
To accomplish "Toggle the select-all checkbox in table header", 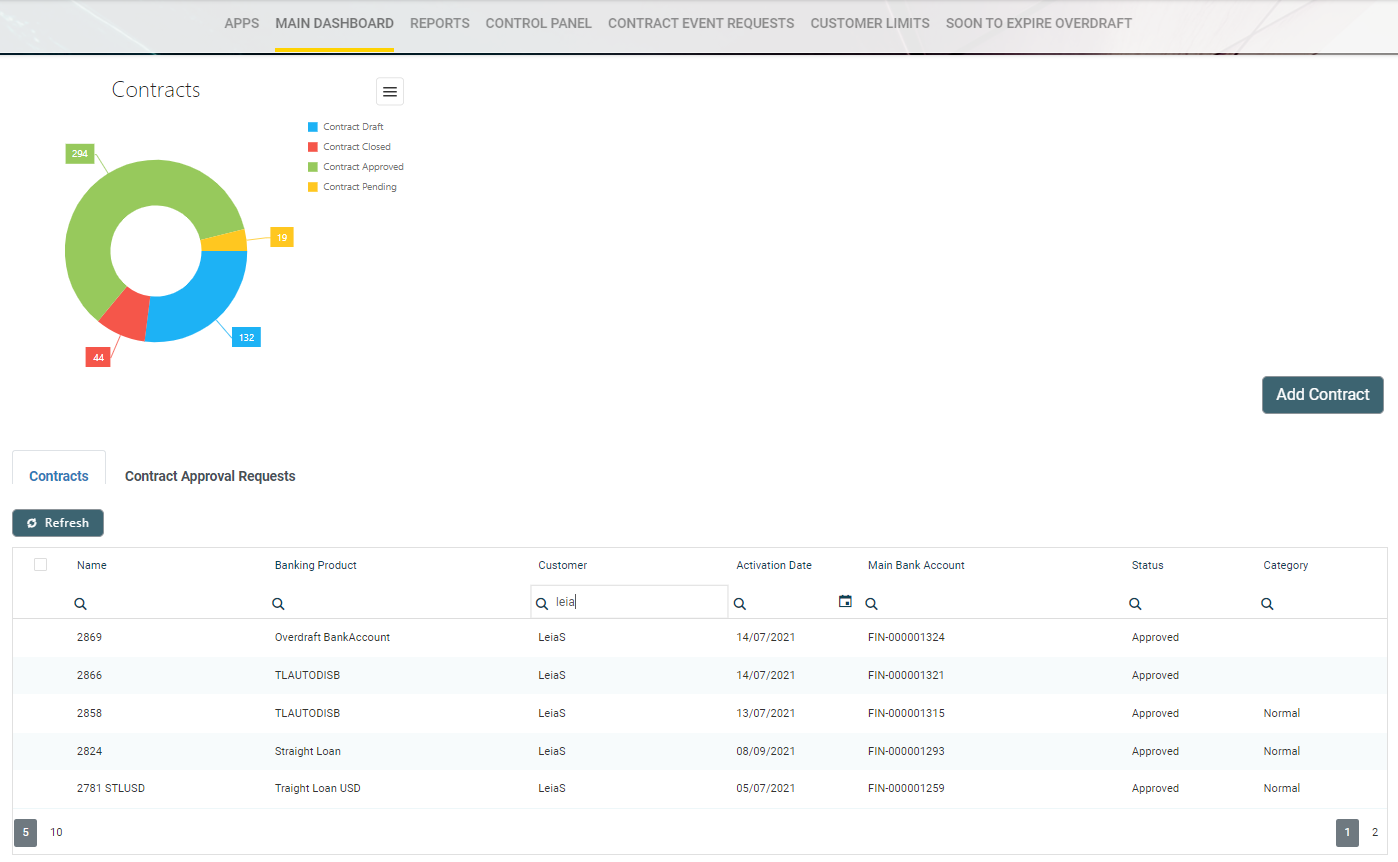I will pos(41,565).
